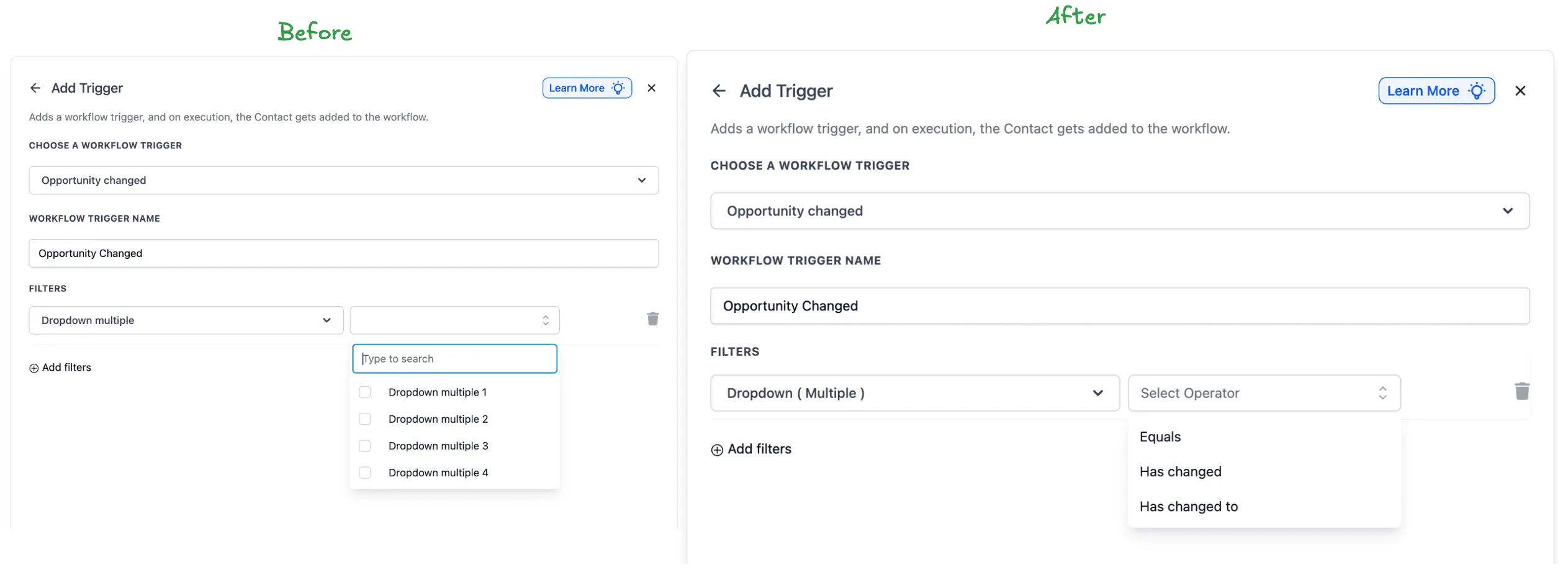Viewport: 1568px width, 570px height.
Task: Delete the Dropdown multiple filter via trash icon
Action: pos(652,319)
